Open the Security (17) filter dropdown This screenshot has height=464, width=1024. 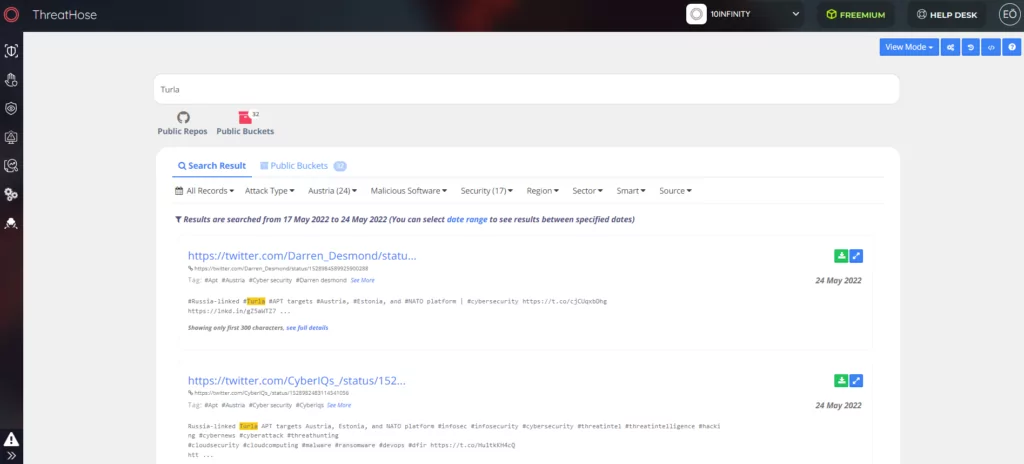click(487, 191)
